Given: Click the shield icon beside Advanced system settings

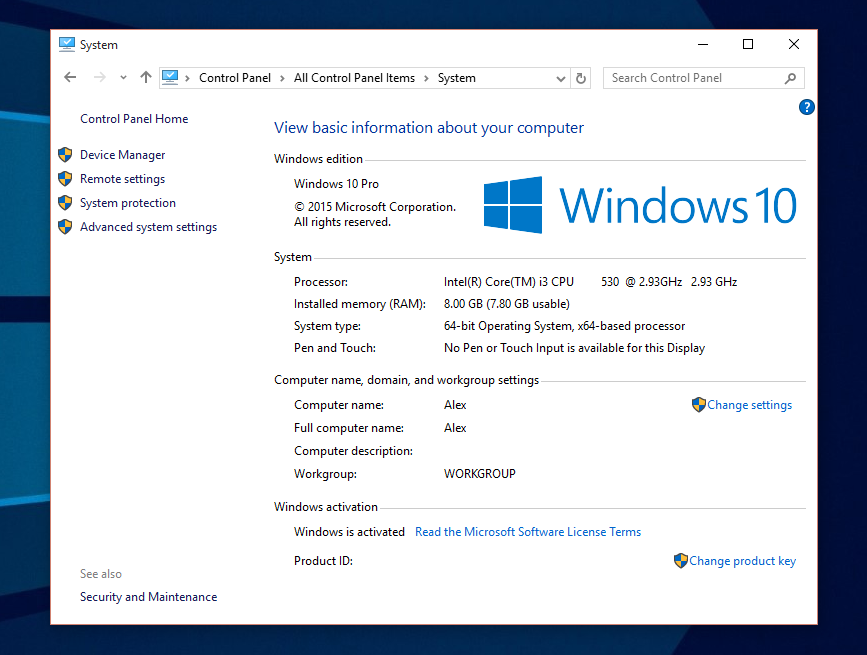Looking at the screenshot, I should point(65,227).
